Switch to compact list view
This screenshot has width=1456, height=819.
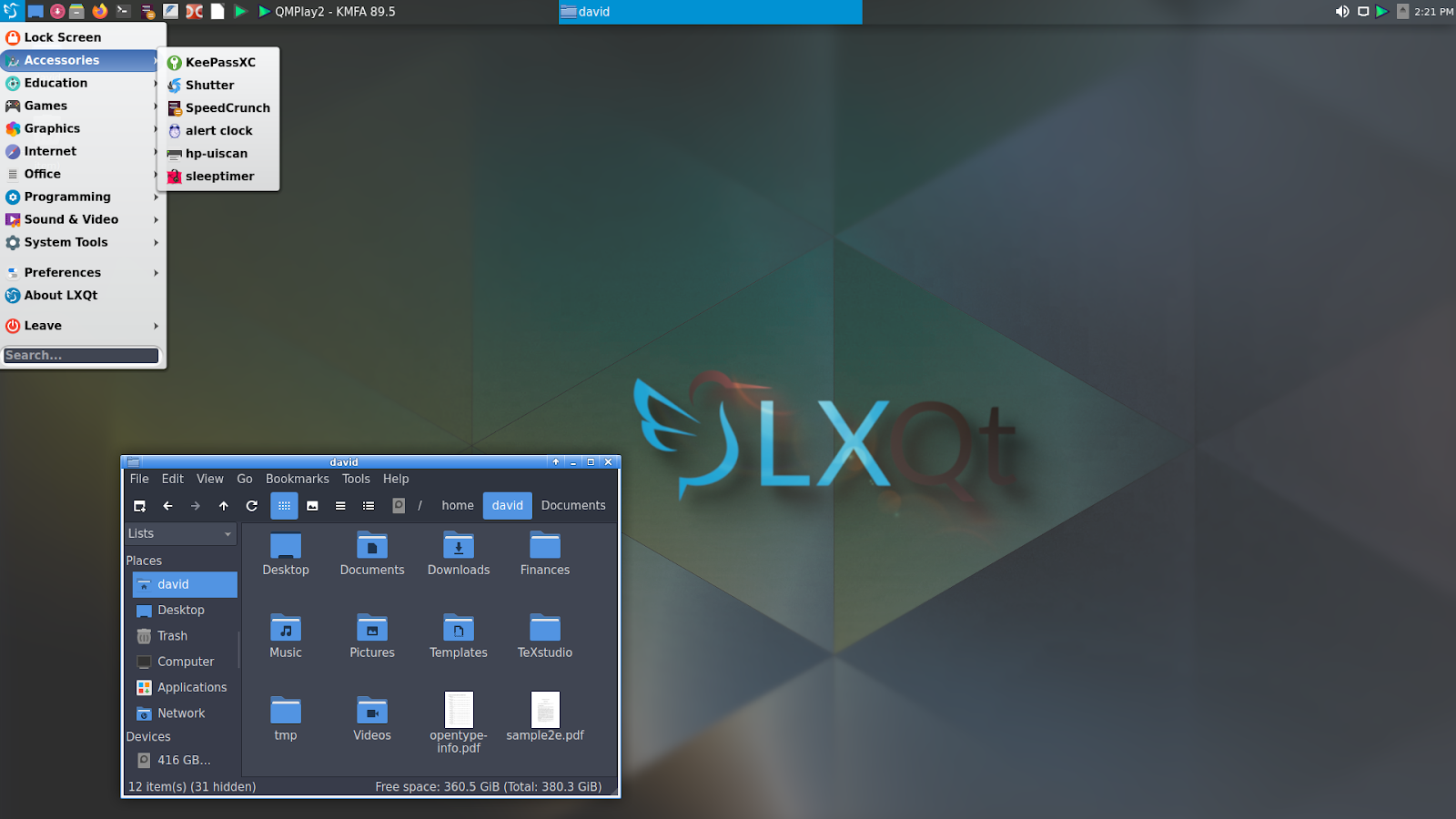click(x=340, y=506)
